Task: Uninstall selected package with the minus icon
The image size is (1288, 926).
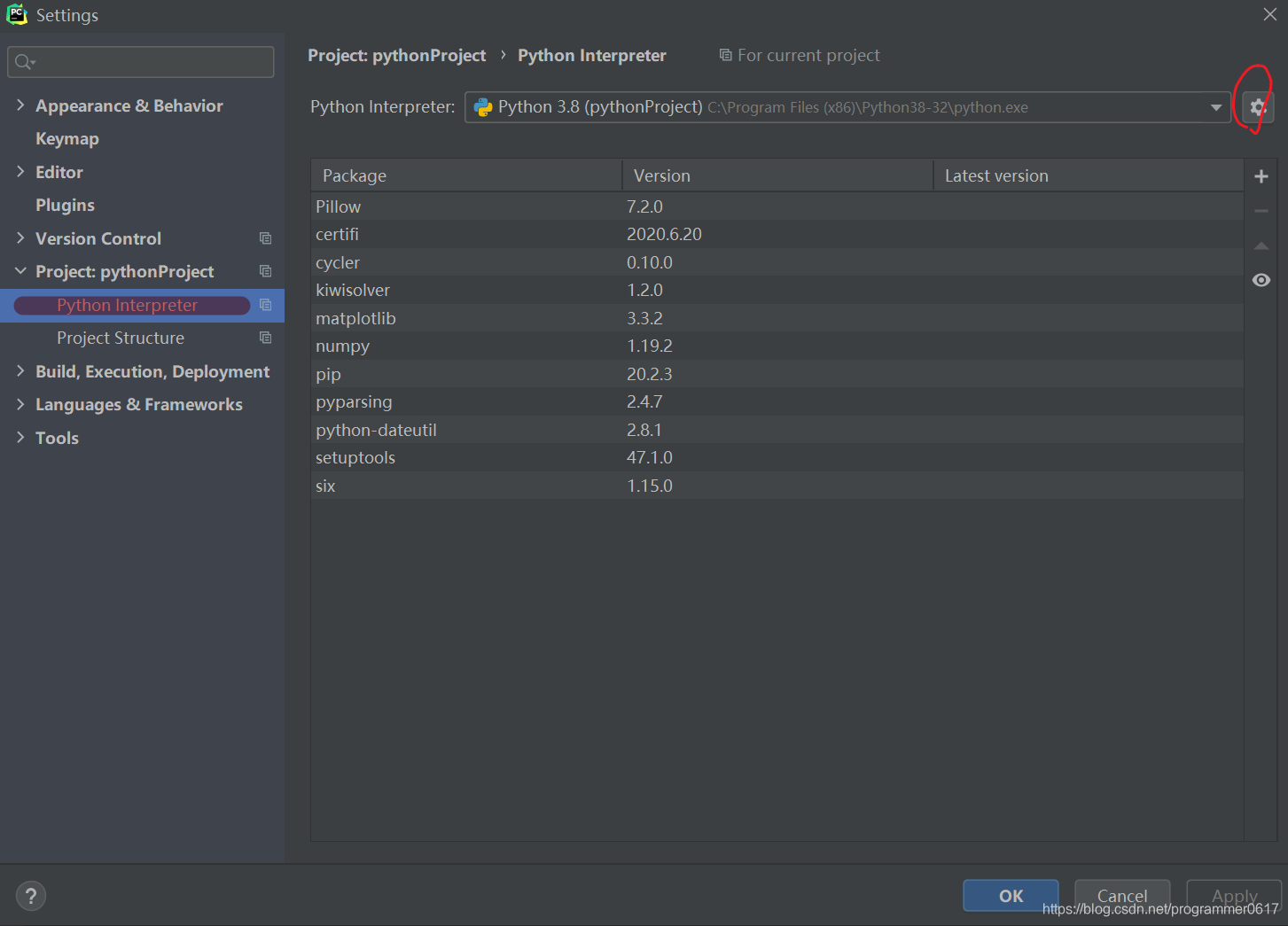Action: [1261, 210]
